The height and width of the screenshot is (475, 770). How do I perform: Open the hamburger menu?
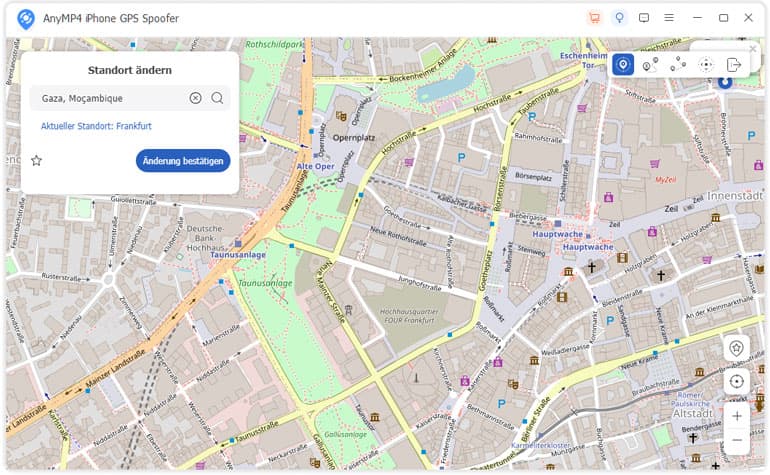669,18
